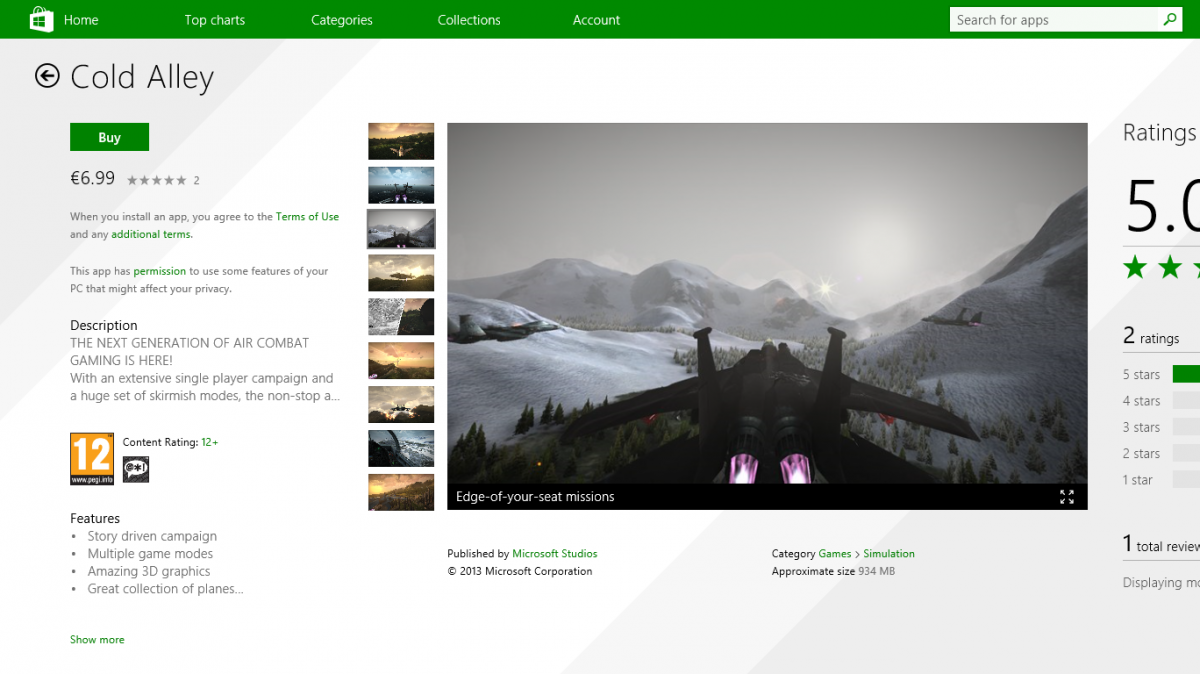Click the 1 star rating row
The width and height of the screenshot is (1200, 674).
tap(1161, 480)
